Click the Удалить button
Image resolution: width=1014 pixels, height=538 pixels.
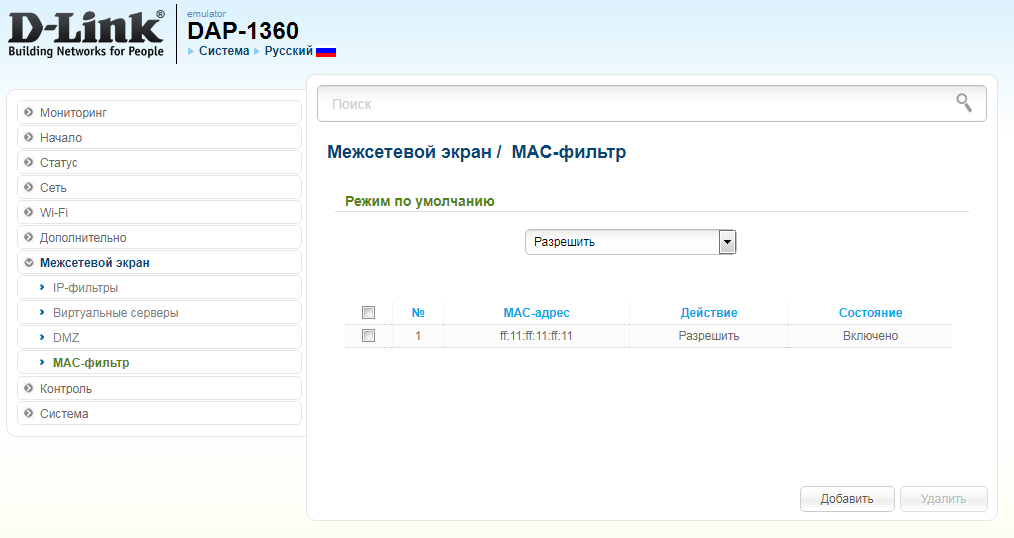(944, 499)
